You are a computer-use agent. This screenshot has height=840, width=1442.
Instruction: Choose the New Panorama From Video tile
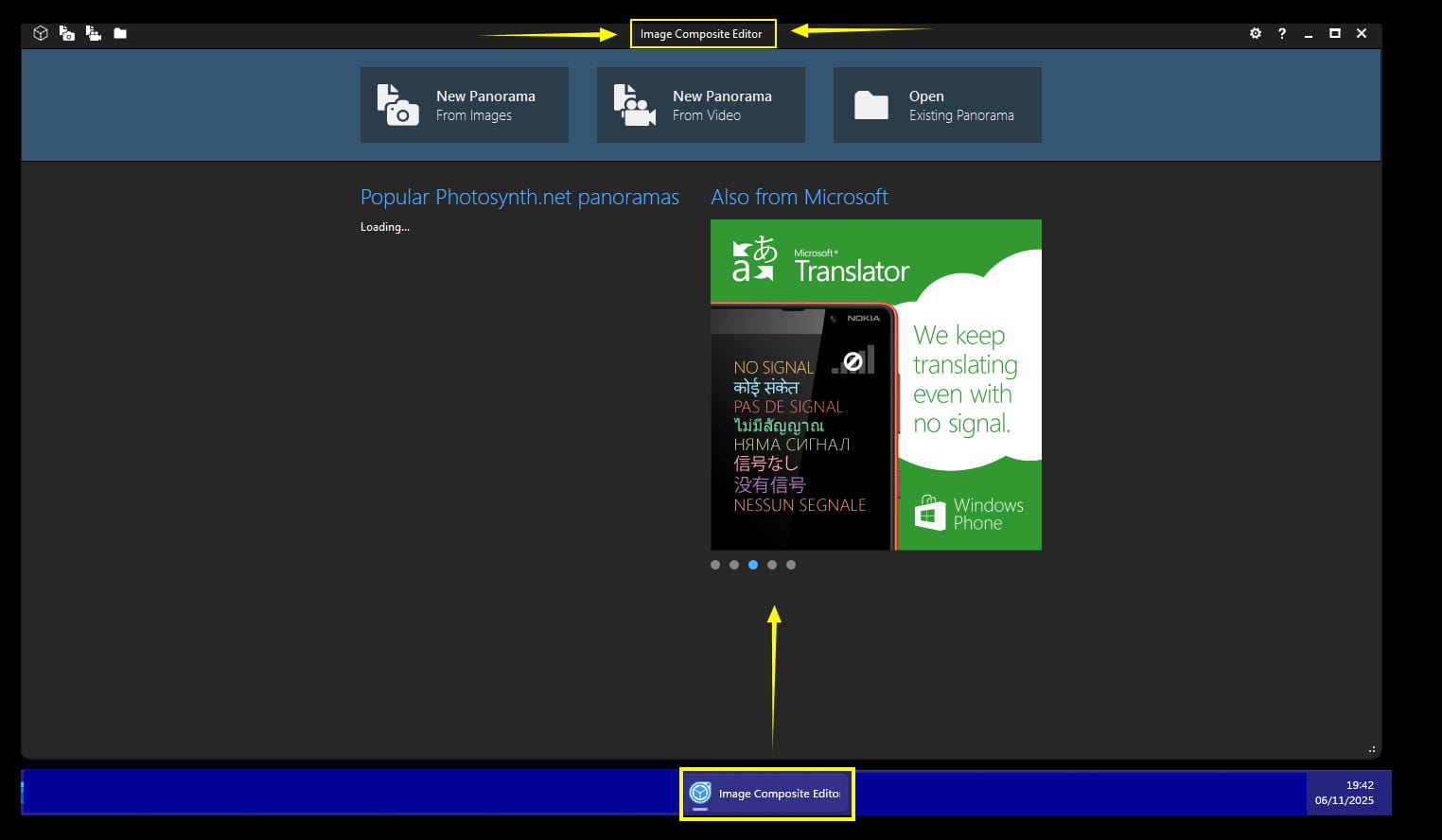pos(700,105)
